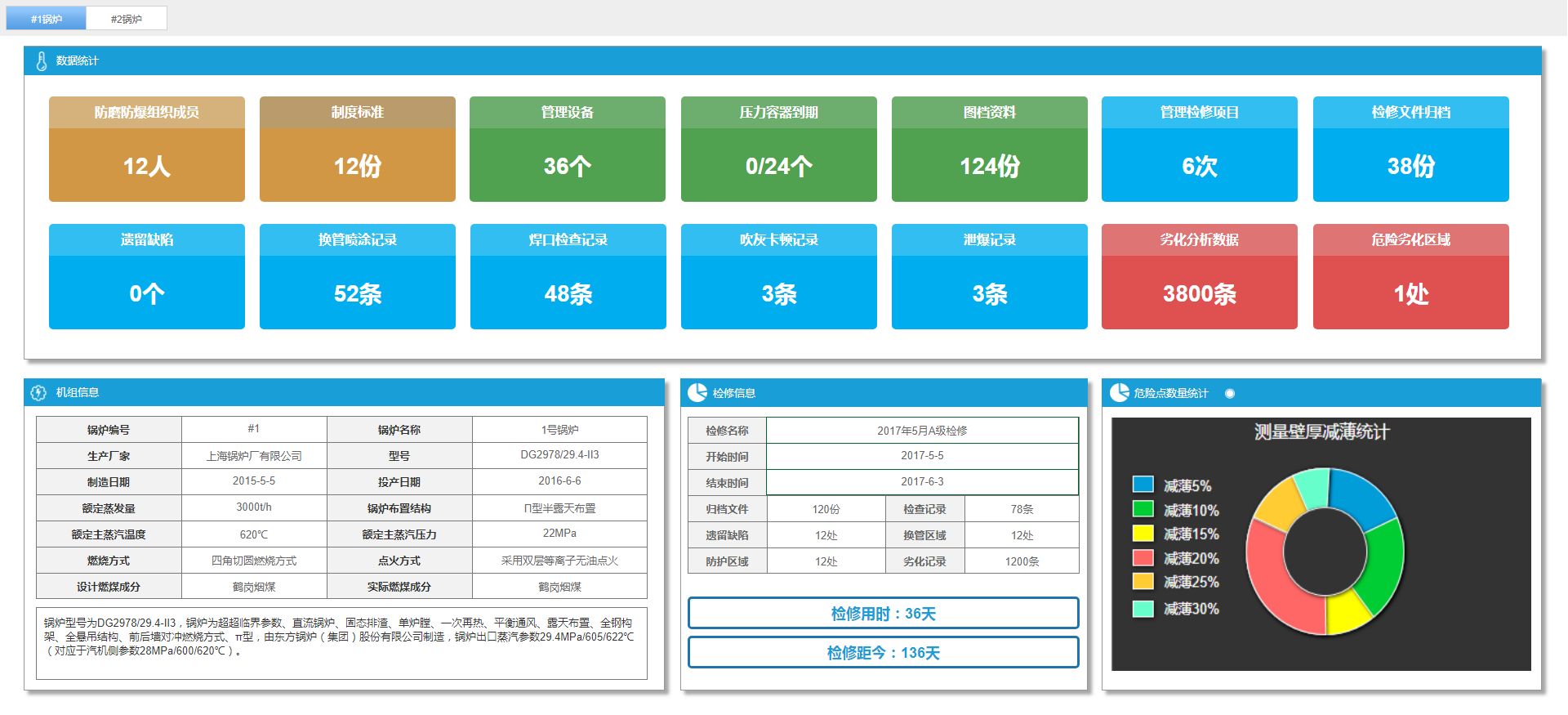
Task: Click the mint 减薄30% legend swatch
Action: (1143, 609)
